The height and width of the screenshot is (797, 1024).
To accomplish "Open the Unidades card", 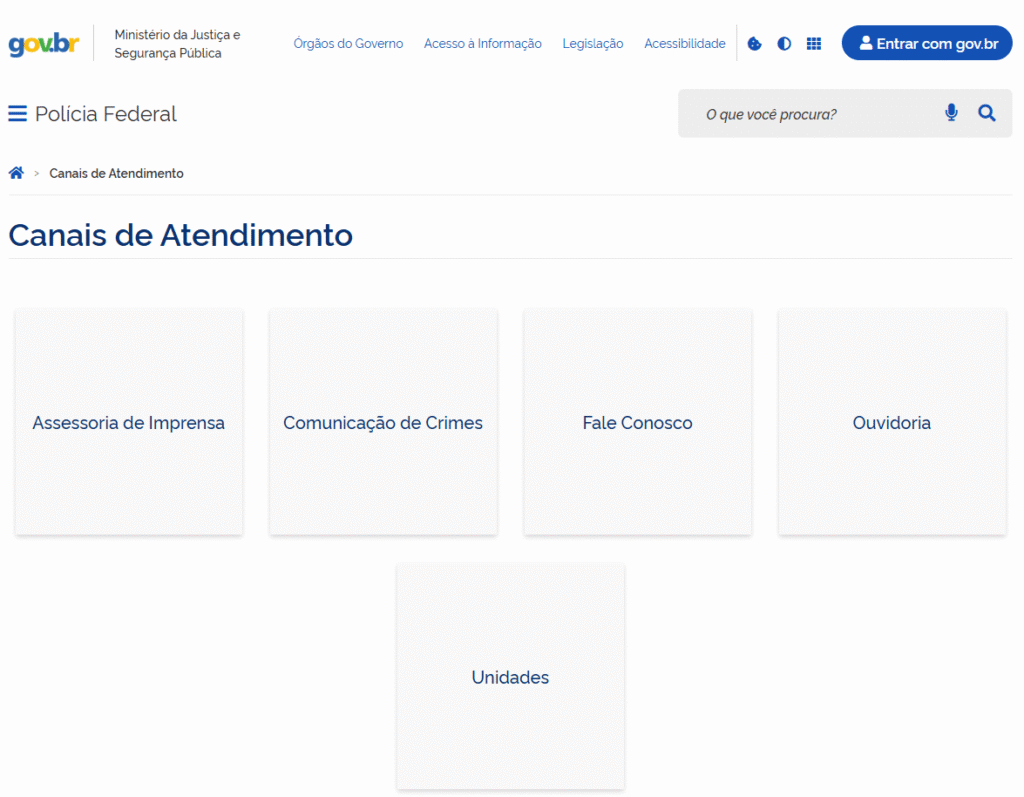I will [510, 677].
